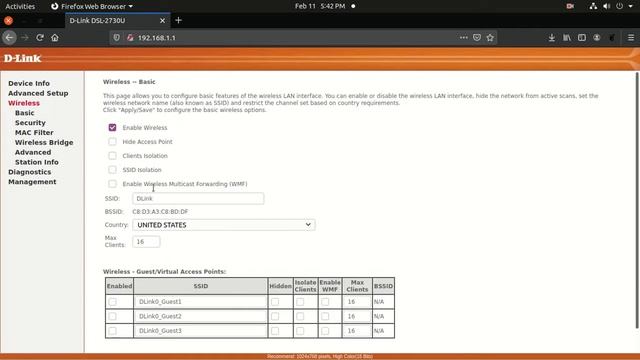Edit the DLink0_Guest3 SSID field
The width and height of the screenshot is (640, 360).
[x=200, y=331]
